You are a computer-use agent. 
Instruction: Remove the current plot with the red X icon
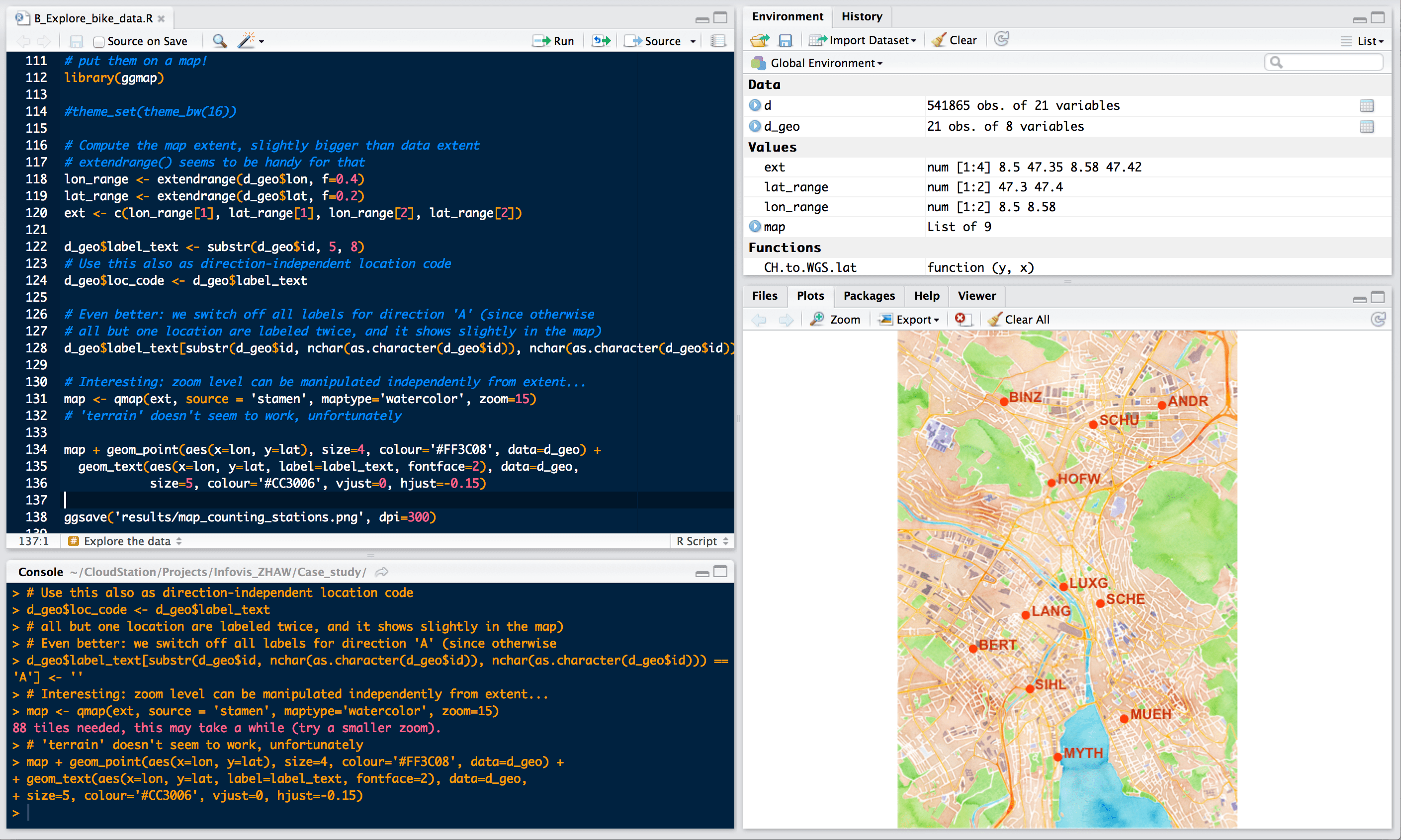961,319
